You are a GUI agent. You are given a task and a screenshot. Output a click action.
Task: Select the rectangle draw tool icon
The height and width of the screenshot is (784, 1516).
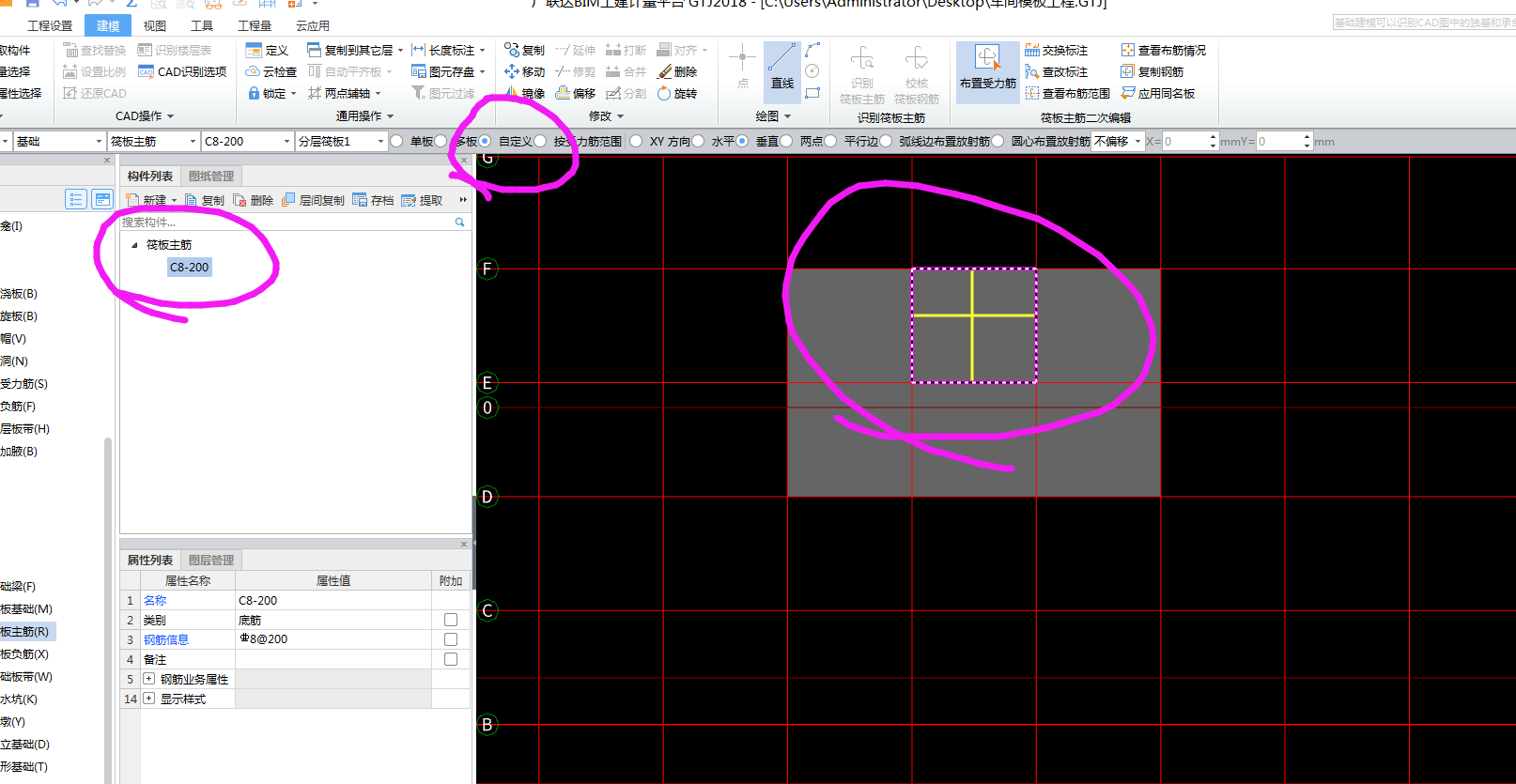(812, 93)
